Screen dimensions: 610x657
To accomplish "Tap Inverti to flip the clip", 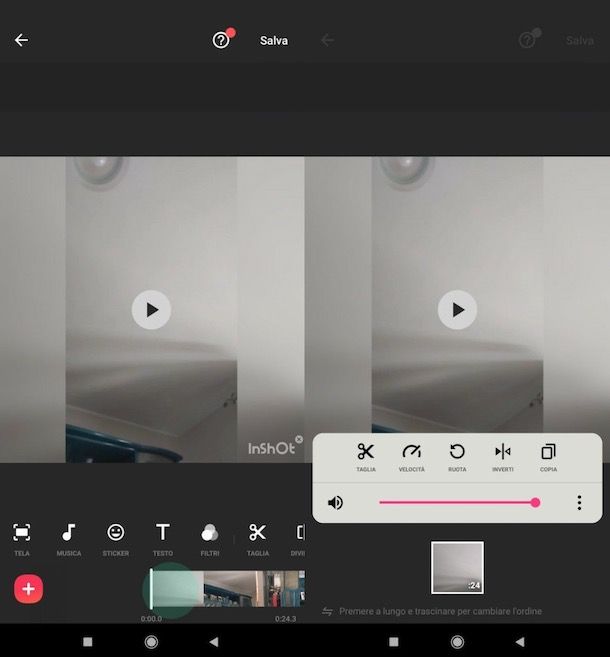I will [x=503, y=457].
